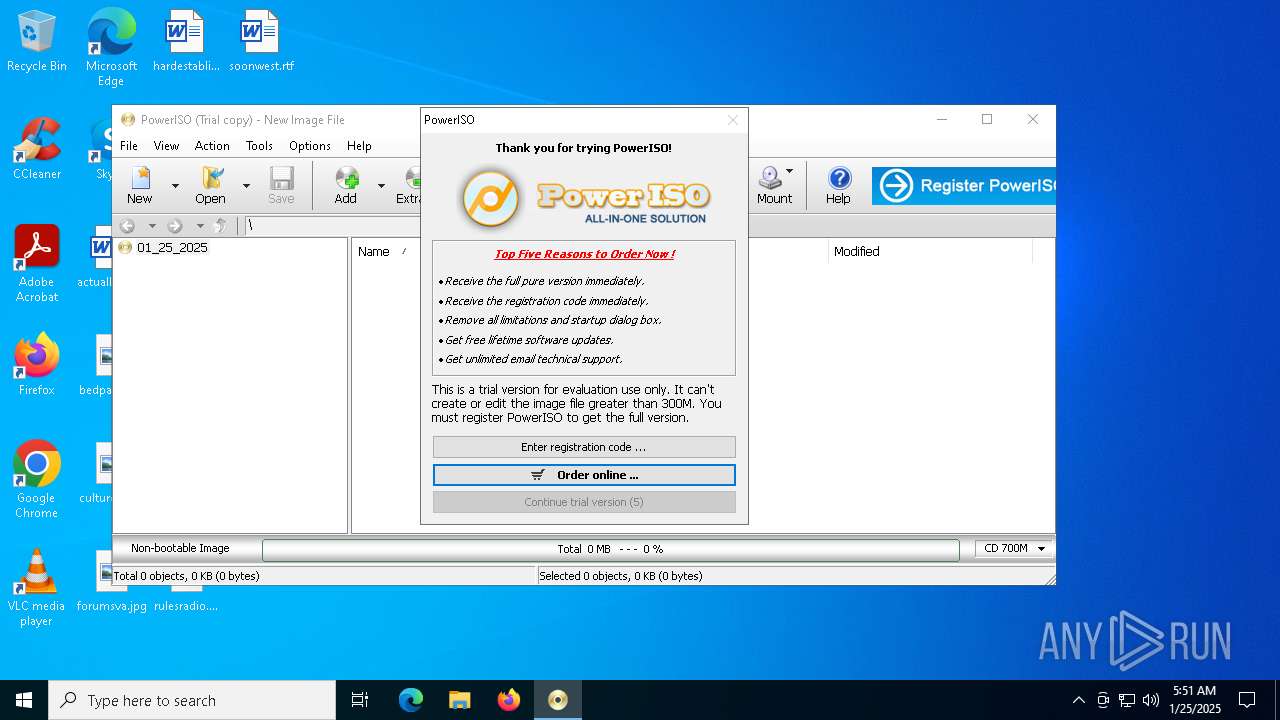Open the Back history dropdown arrow

[x=152, y=226]
